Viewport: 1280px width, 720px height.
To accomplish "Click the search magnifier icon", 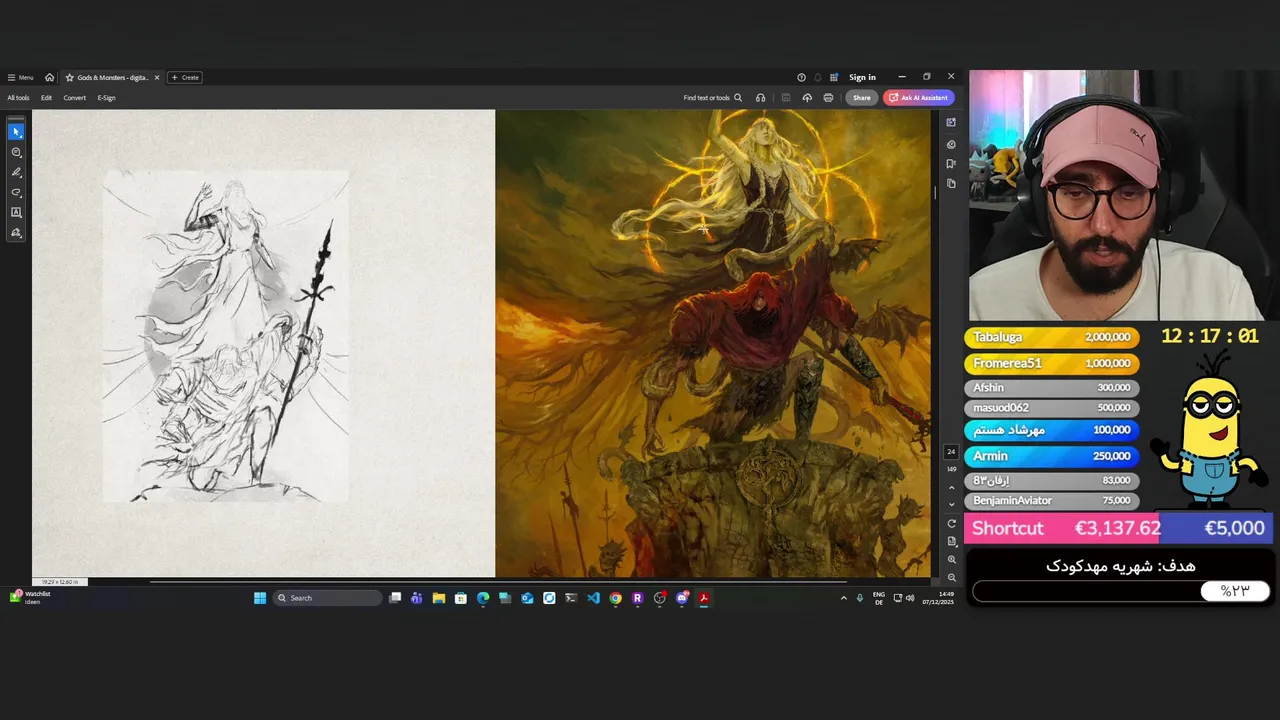I will click(x=738, y=98).
